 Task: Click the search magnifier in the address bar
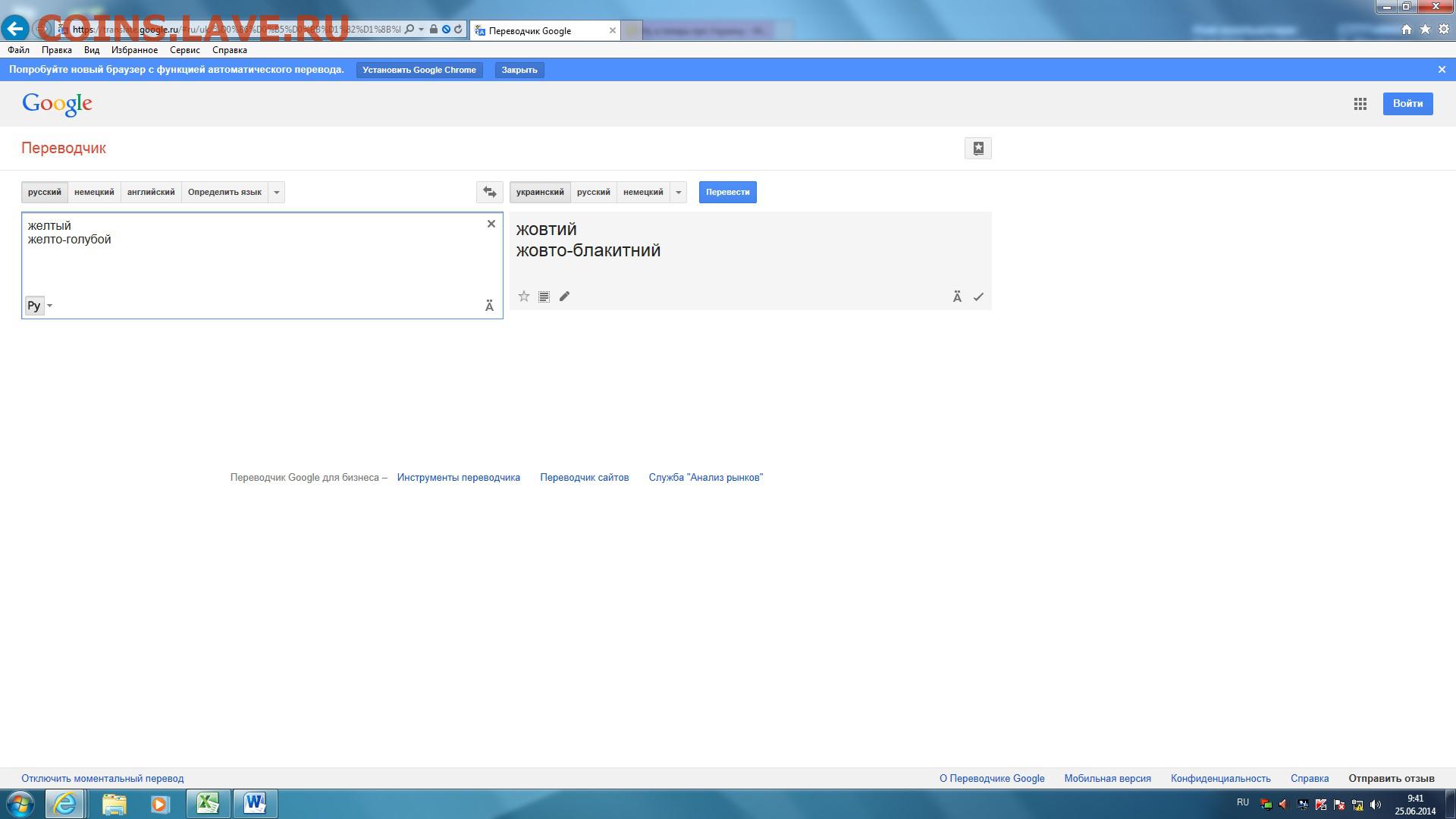(x=409, y=30)
